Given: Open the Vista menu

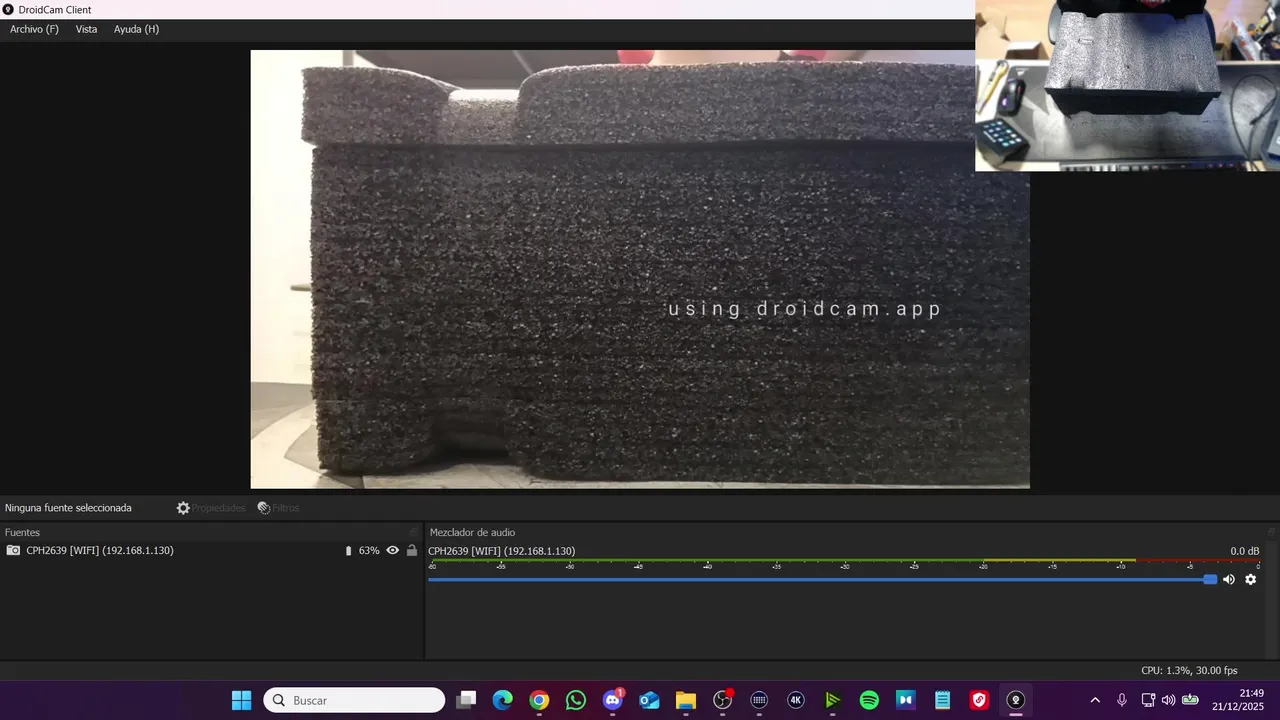Looking at the screenshot, I should click(87, 29).
